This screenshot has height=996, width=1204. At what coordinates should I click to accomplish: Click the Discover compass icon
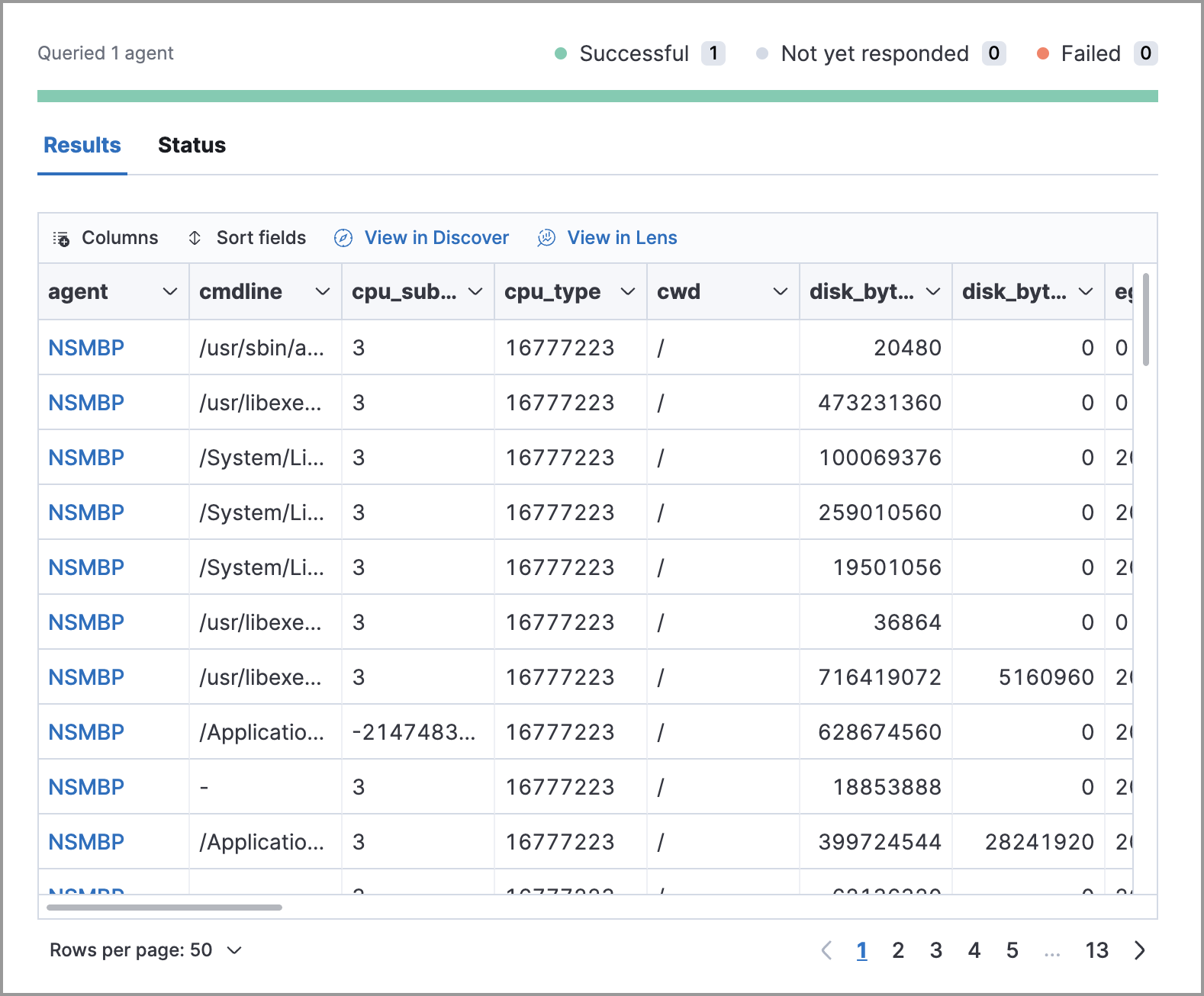tap(343, 238)
